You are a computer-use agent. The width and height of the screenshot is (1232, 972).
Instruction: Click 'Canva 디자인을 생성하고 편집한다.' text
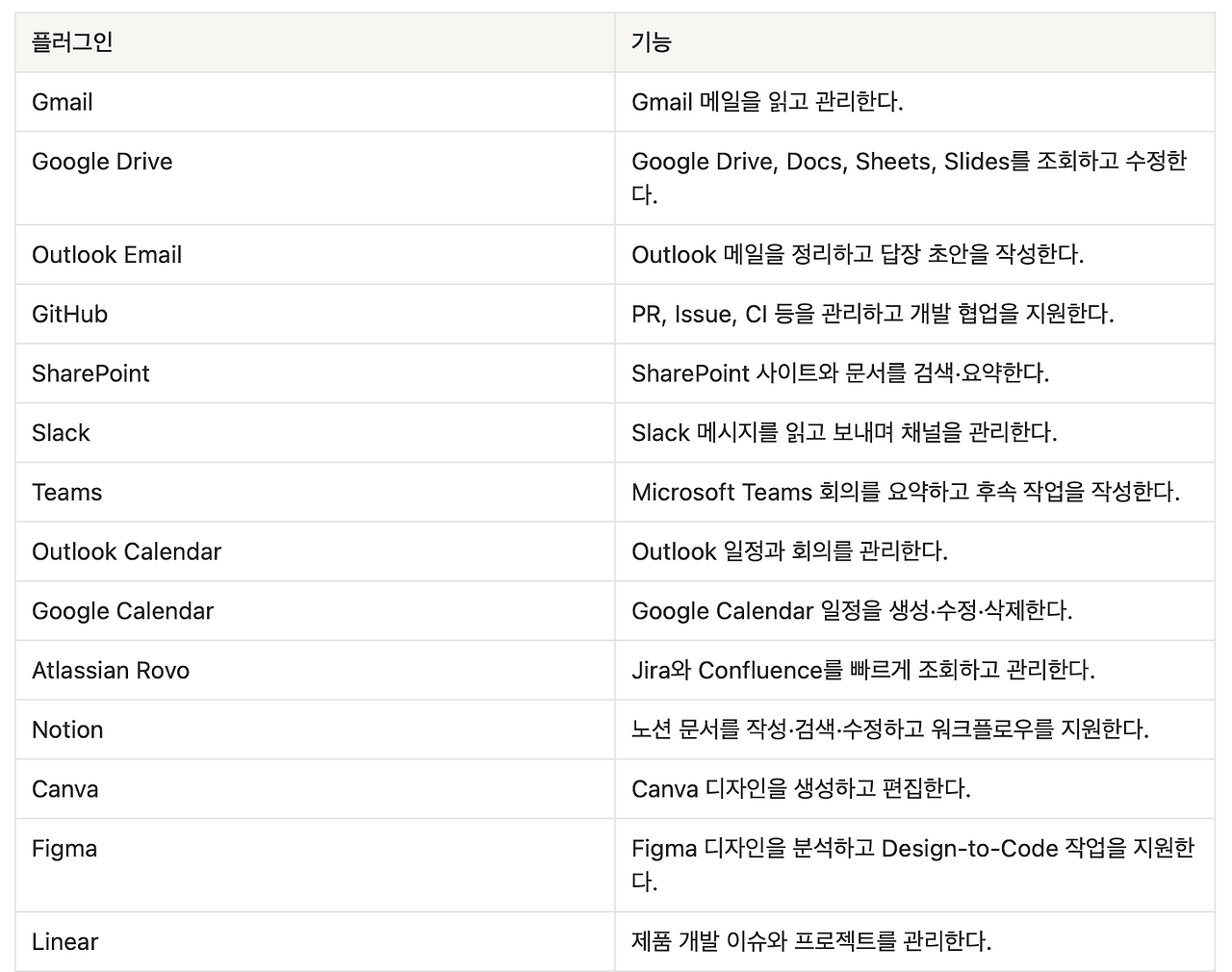tap(801, 790)
